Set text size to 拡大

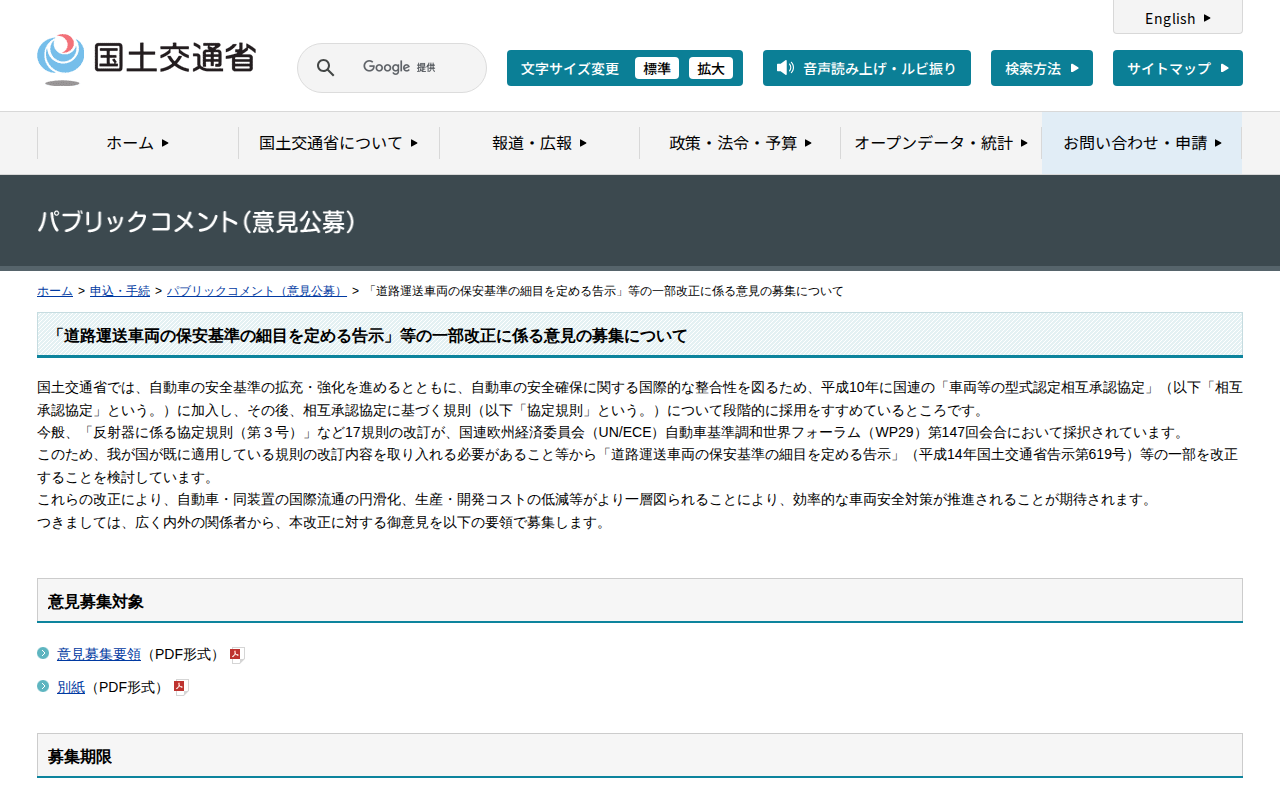pyautogui.click(x=711, y=68)
